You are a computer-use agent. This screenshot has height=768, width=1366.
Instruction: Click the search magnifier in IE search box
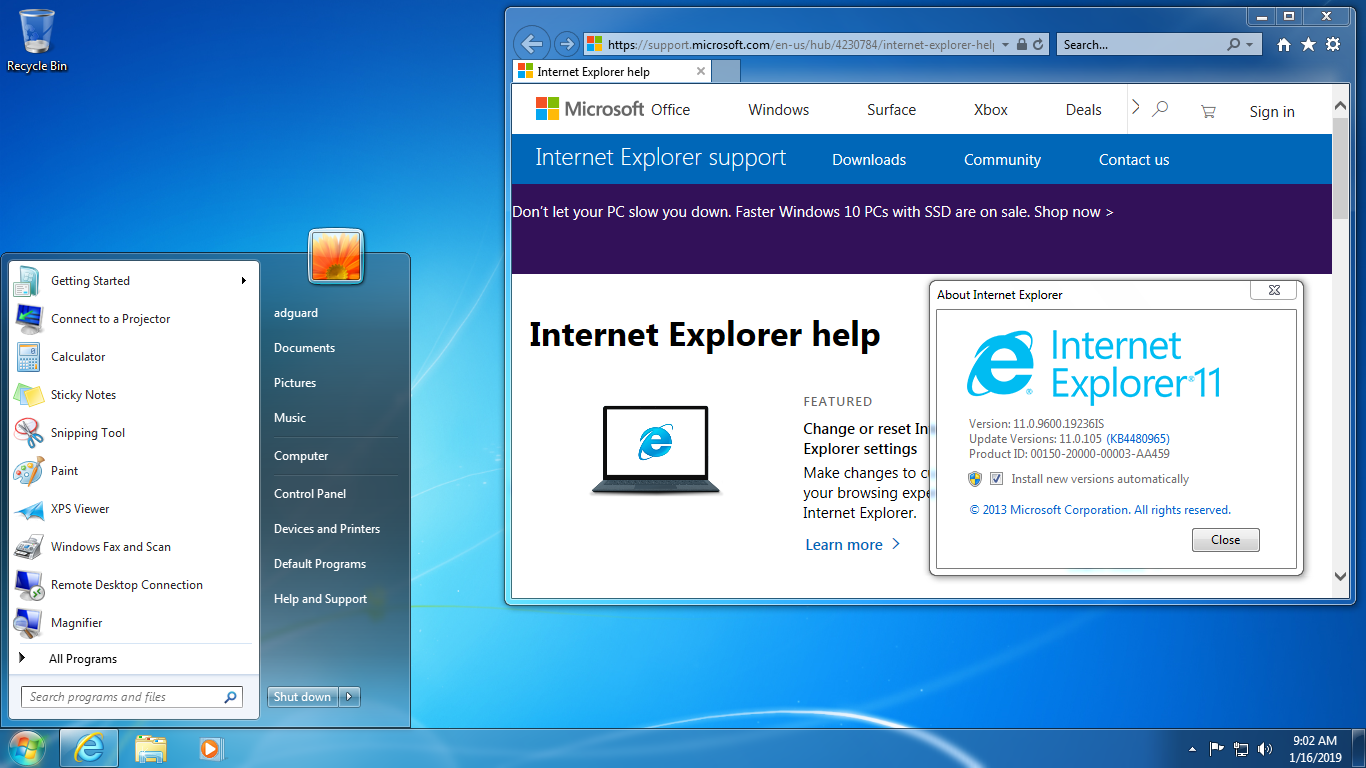[x=1234, y=45]
